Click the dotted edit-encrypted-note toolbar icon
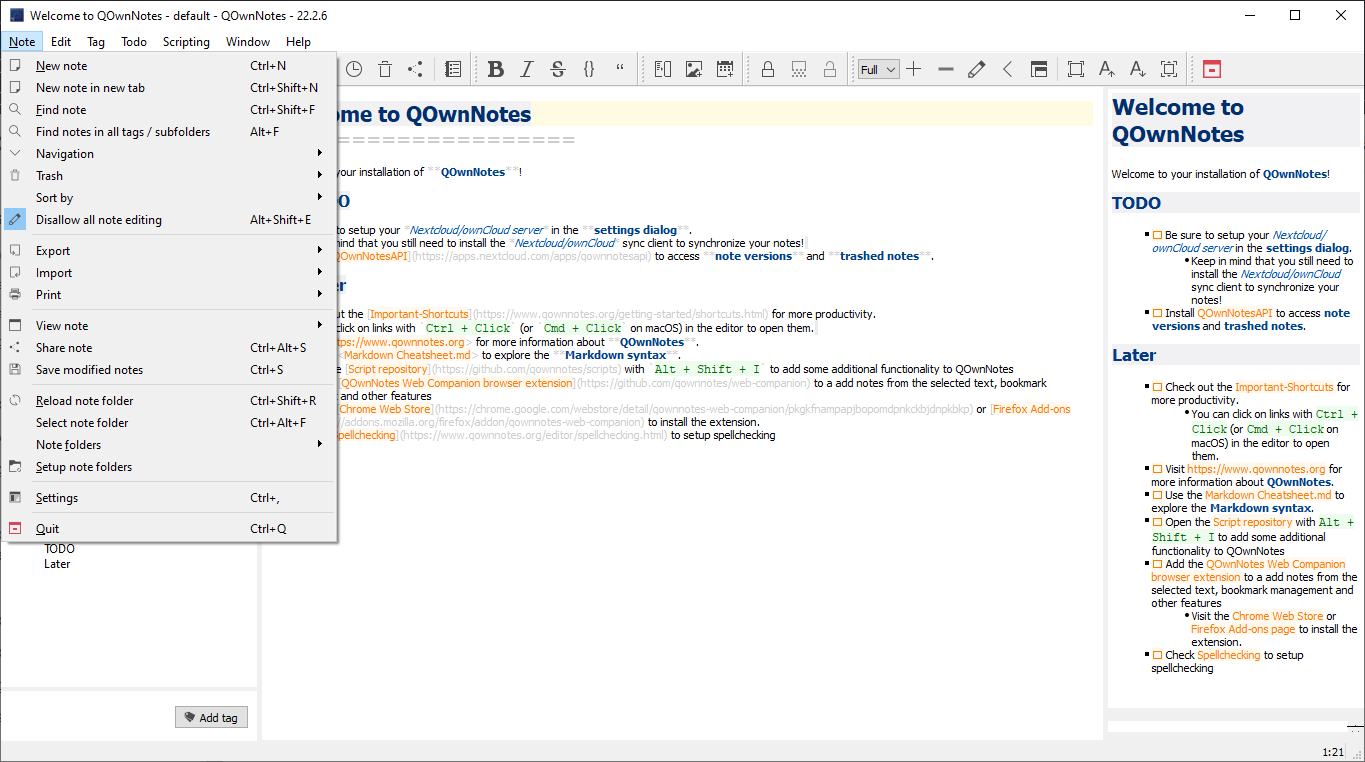The height and width of the screenshot is (762, 1365). point(799,69)
